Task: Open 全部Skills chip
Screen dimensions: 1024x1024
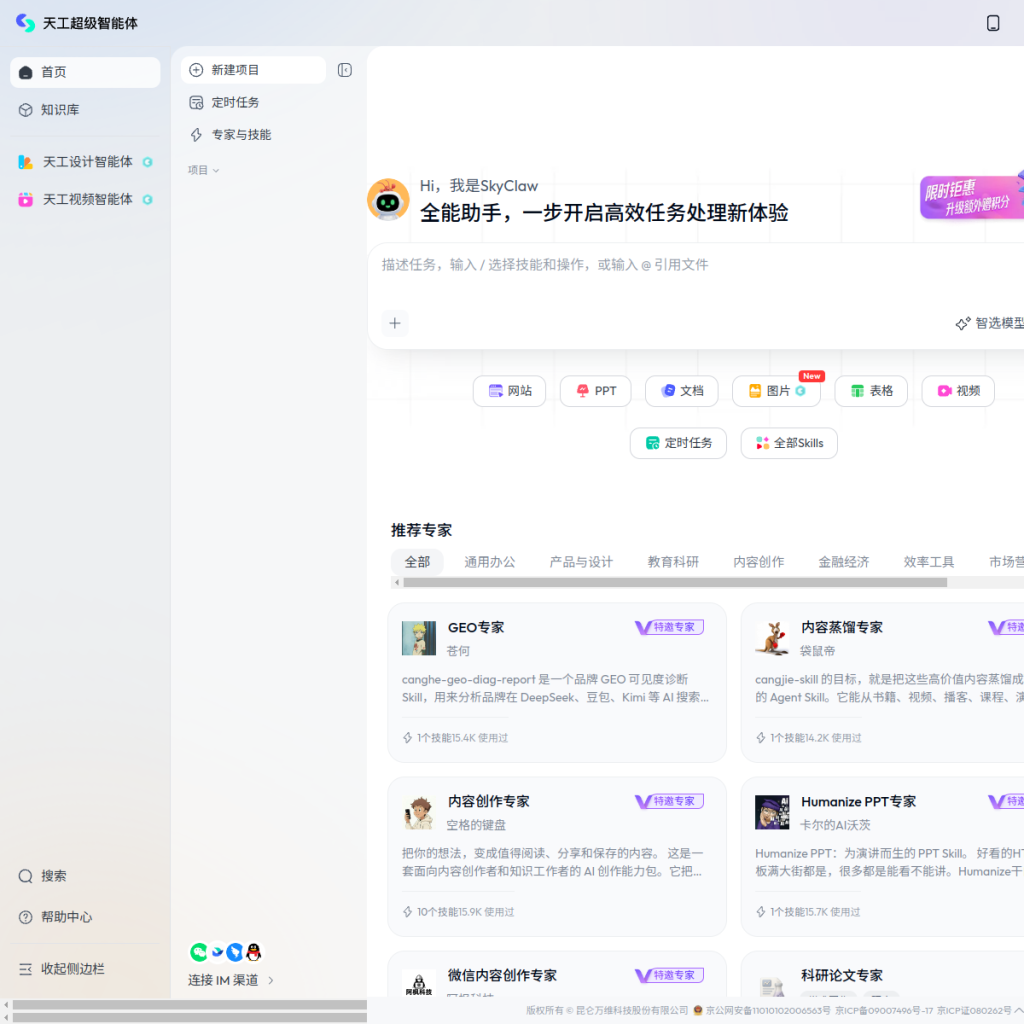Action: click(x=789, y=443)
